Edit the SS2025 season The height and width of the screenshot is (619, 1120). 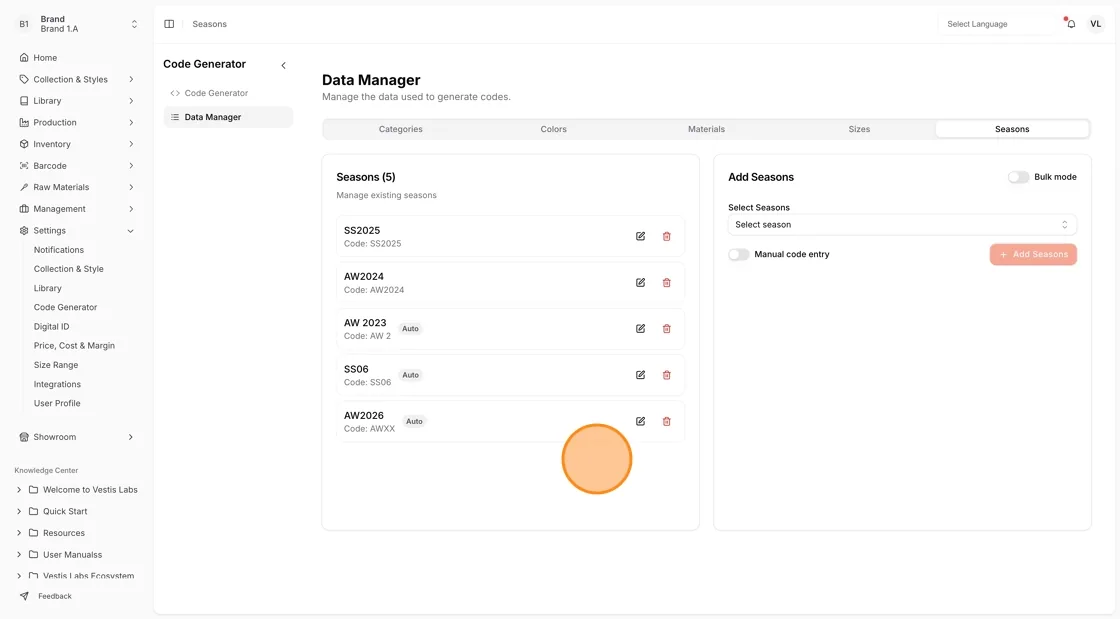[640, 236]
